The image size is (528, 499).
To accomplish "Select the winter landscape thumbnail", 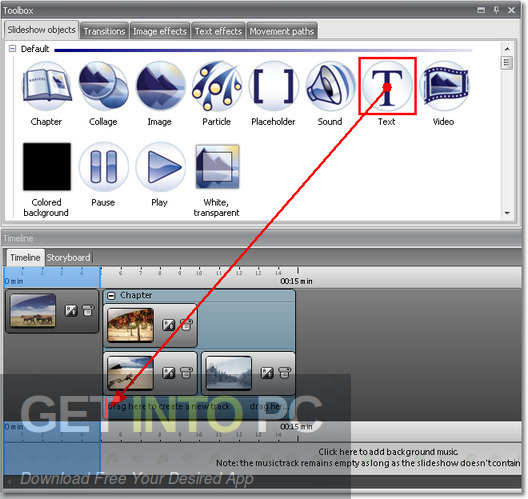I will [229, 373].
